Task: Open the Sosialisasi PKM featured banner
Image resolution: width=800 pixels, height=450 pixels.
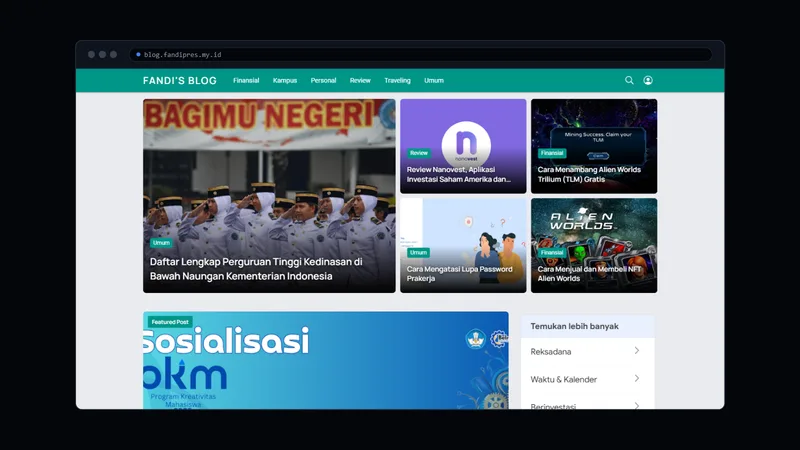Action: coord(326,361)
